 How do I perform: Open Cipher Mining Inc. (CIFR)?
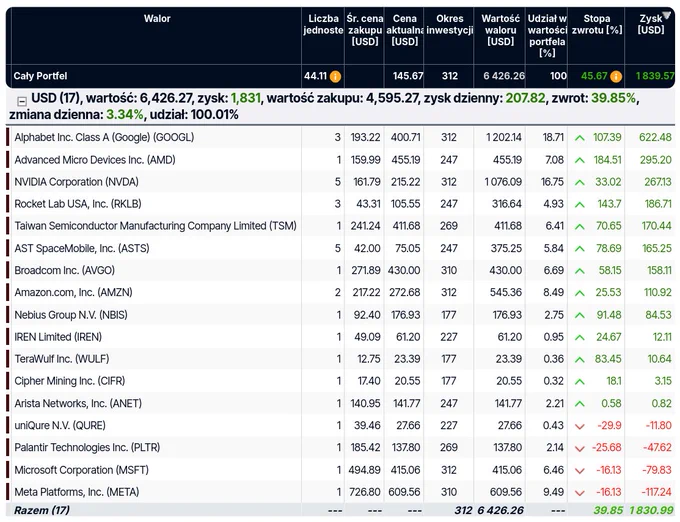[70, 382]
